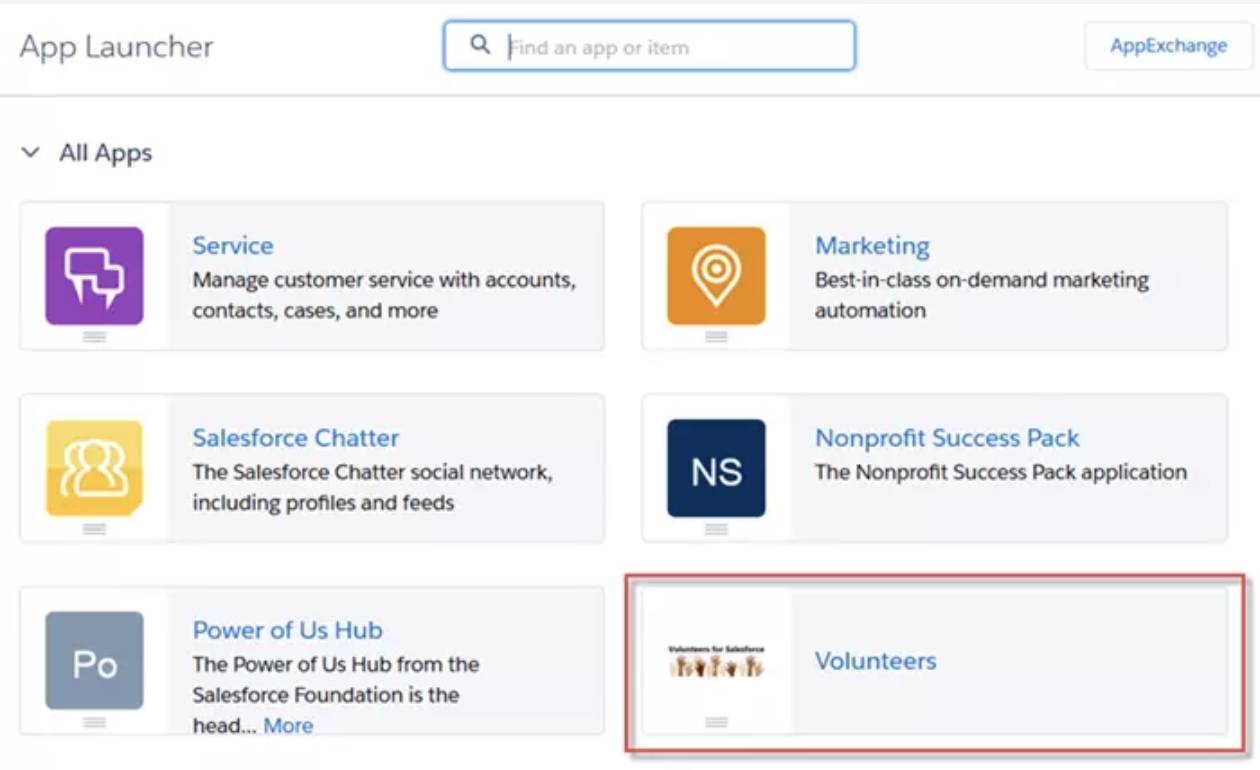Focus the Find an app or item field
The image size is (1260, 770).
pos(649,46)
